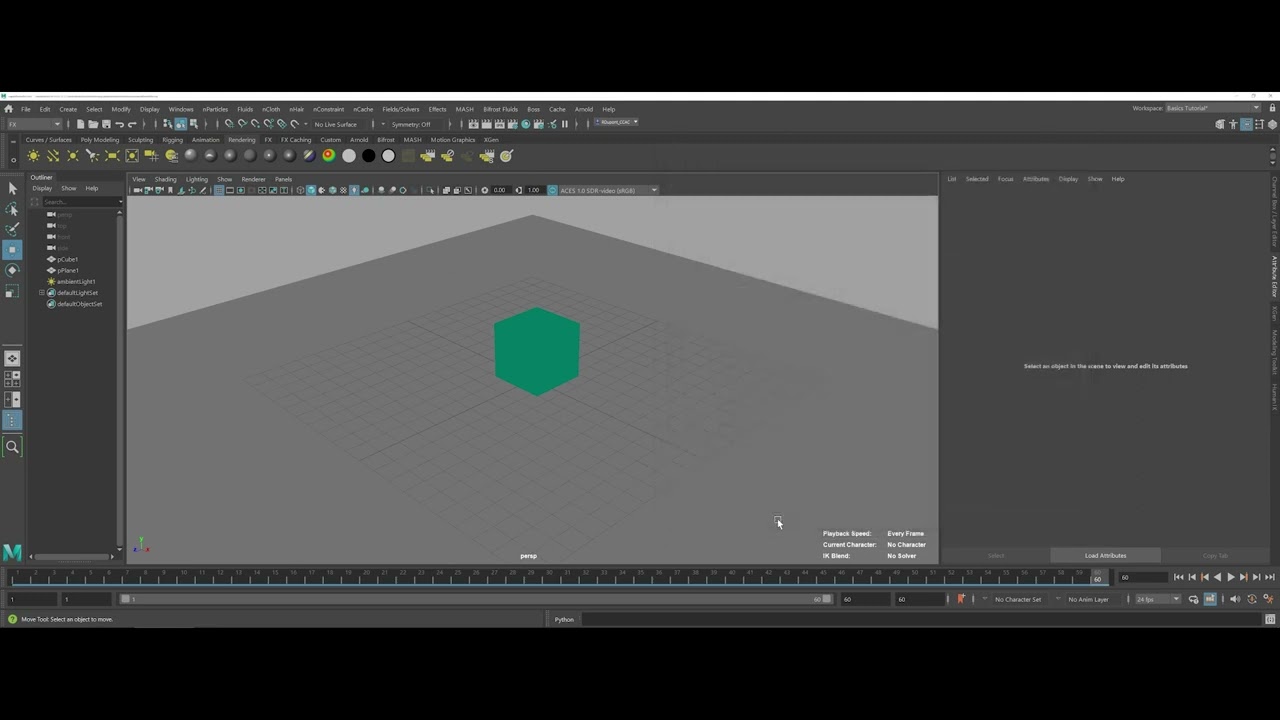Click the area light shelf icon

point(112,156)
